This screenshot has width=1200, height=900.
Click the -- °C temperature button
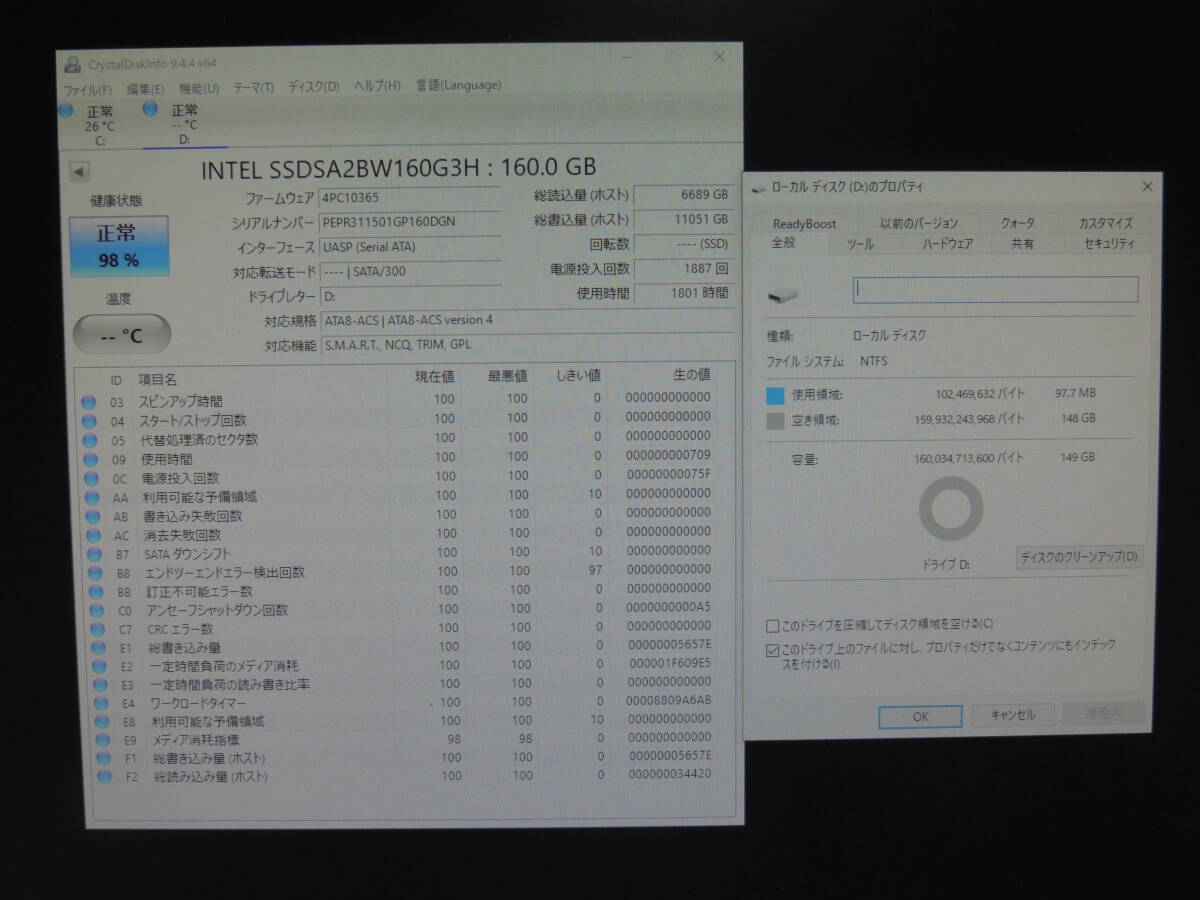coord(122,335)
